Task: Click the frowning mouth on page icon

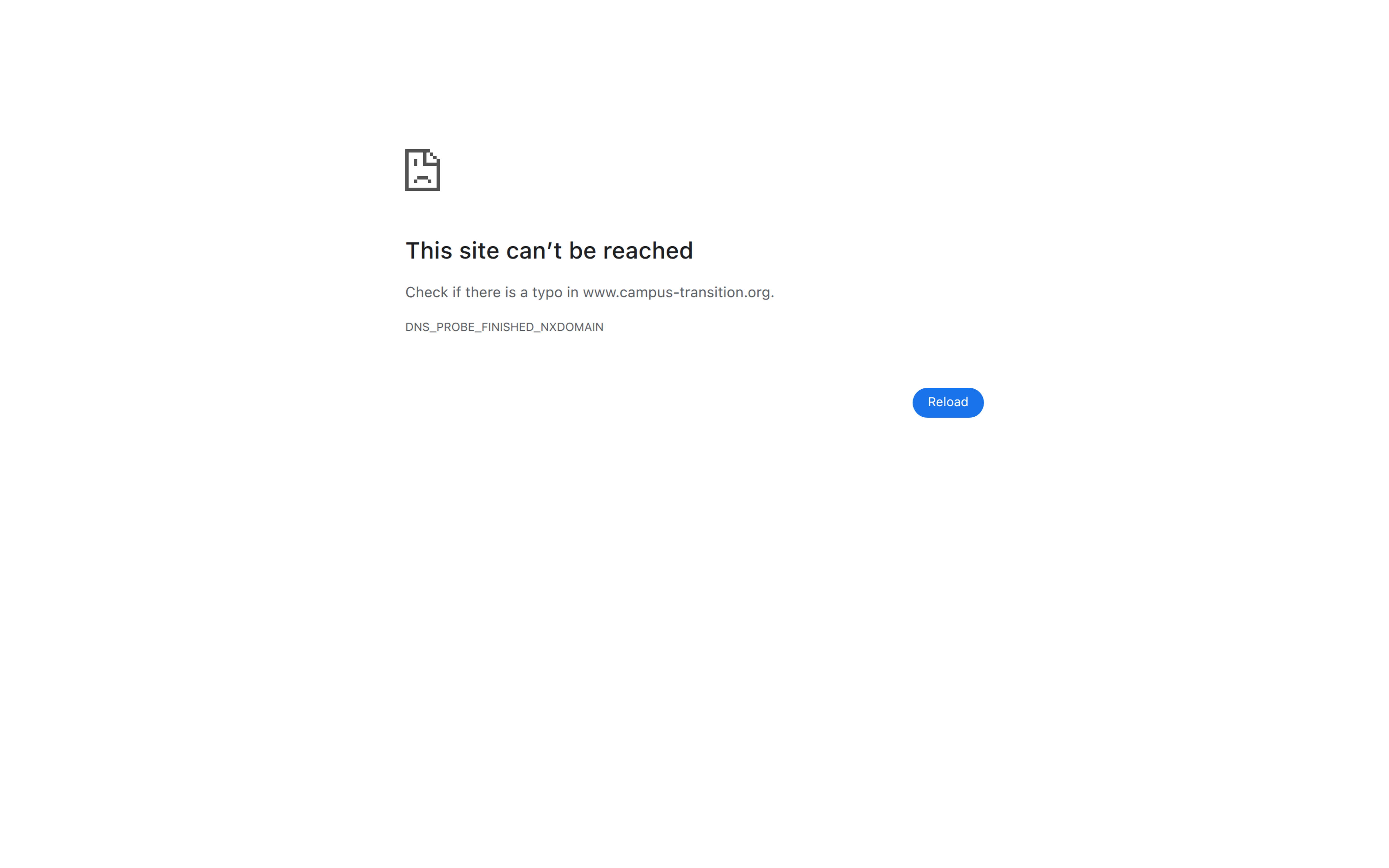Action: 422,179
